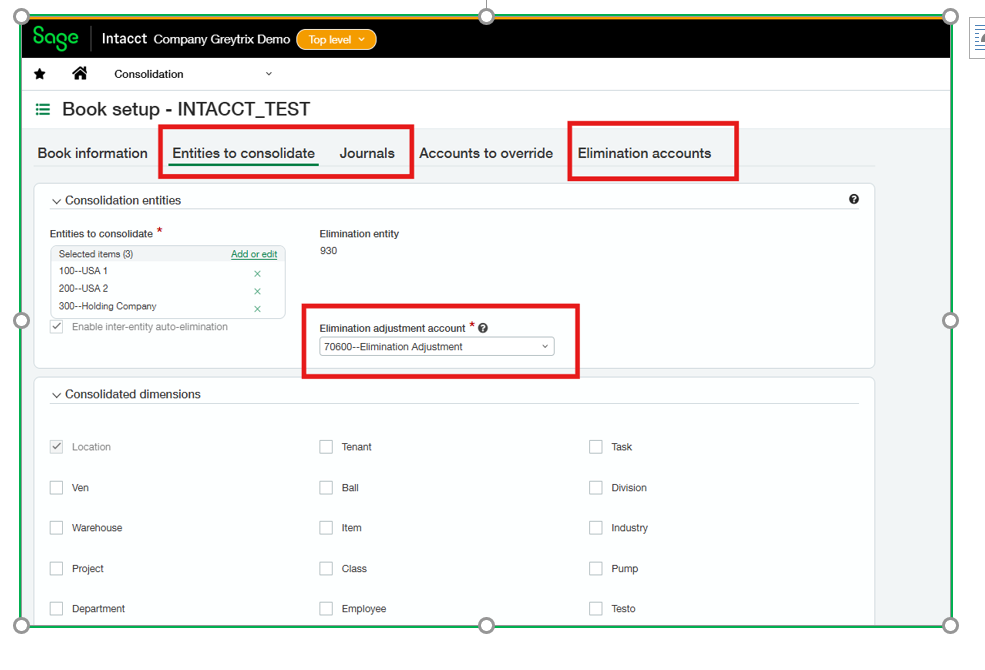Viewport: 985px width, 670px height.
Task: Remove 200--USA 2 entity
Action: coord(258,291)
